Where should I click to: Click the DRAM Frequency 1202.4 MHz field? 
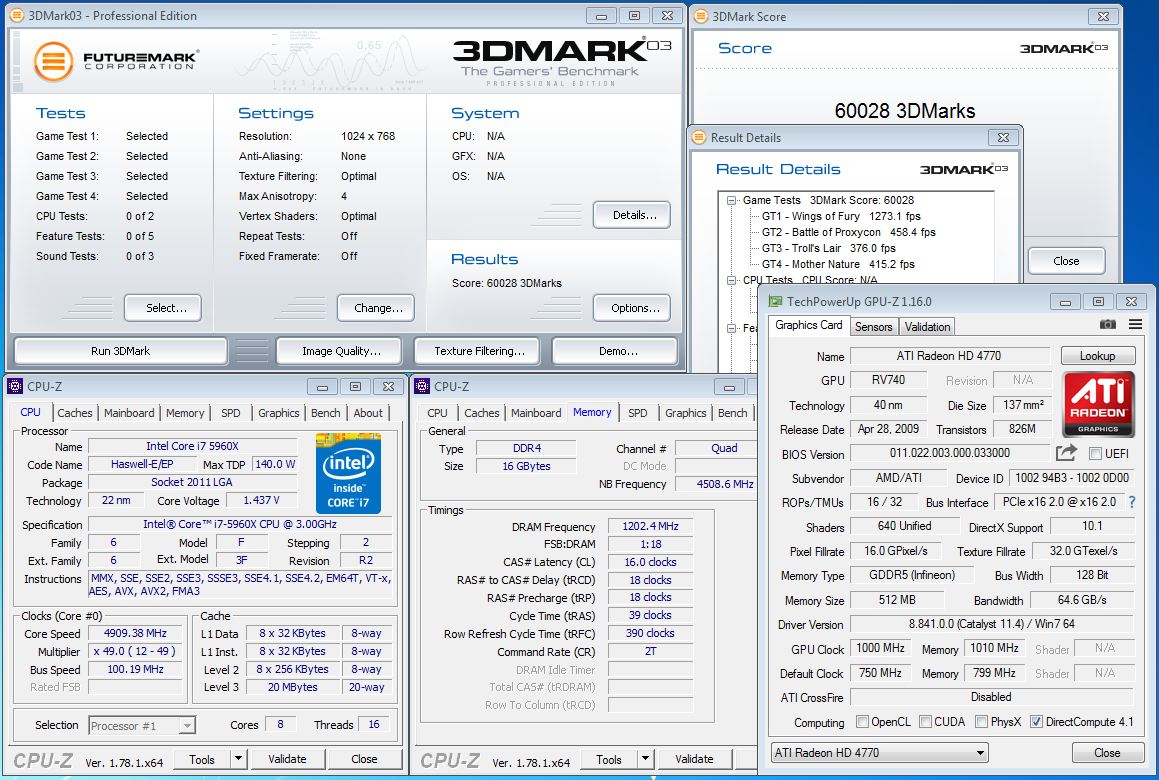[650, 526]
